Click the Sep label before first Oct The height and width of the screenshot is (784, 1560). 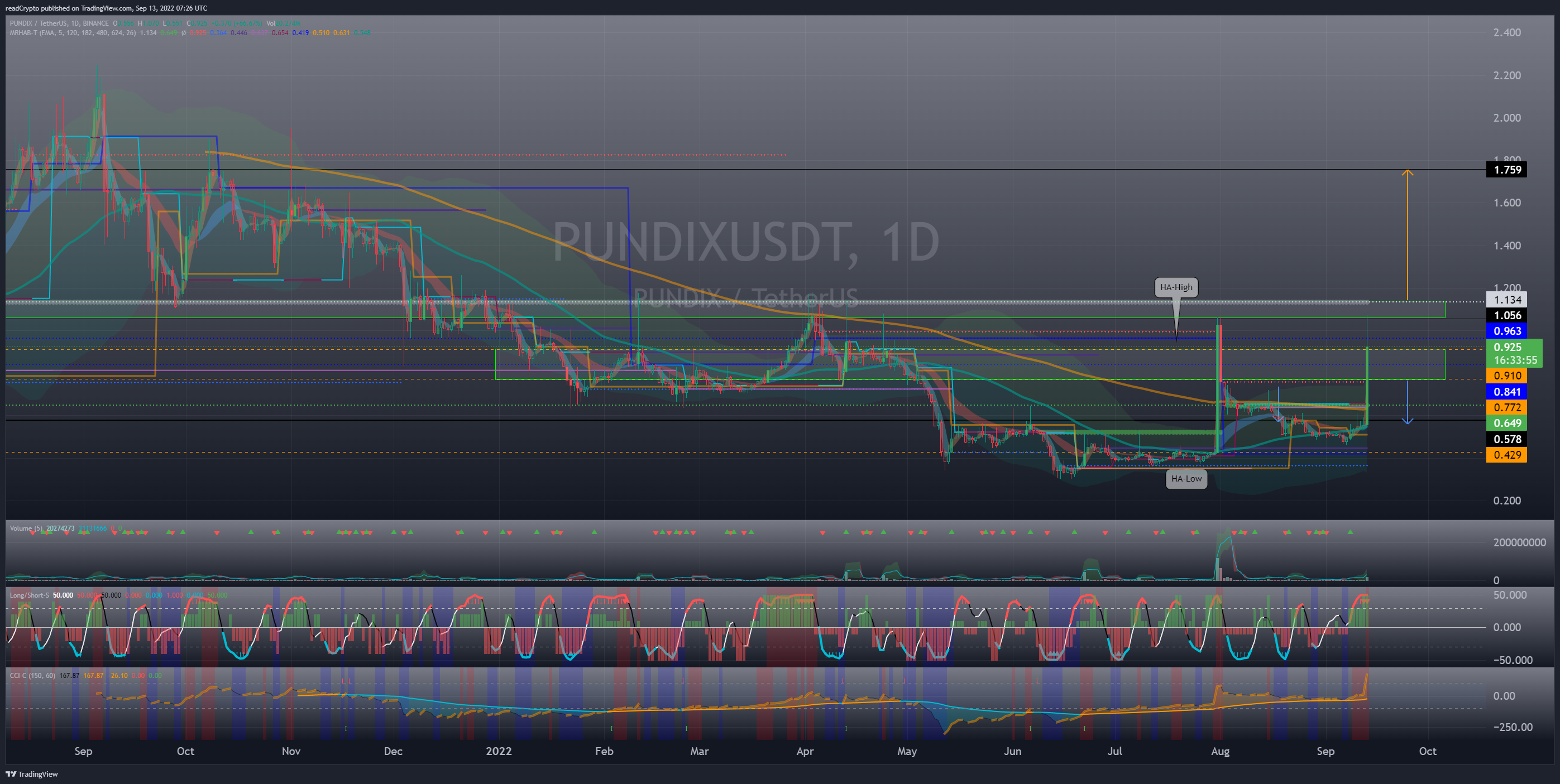83,751
